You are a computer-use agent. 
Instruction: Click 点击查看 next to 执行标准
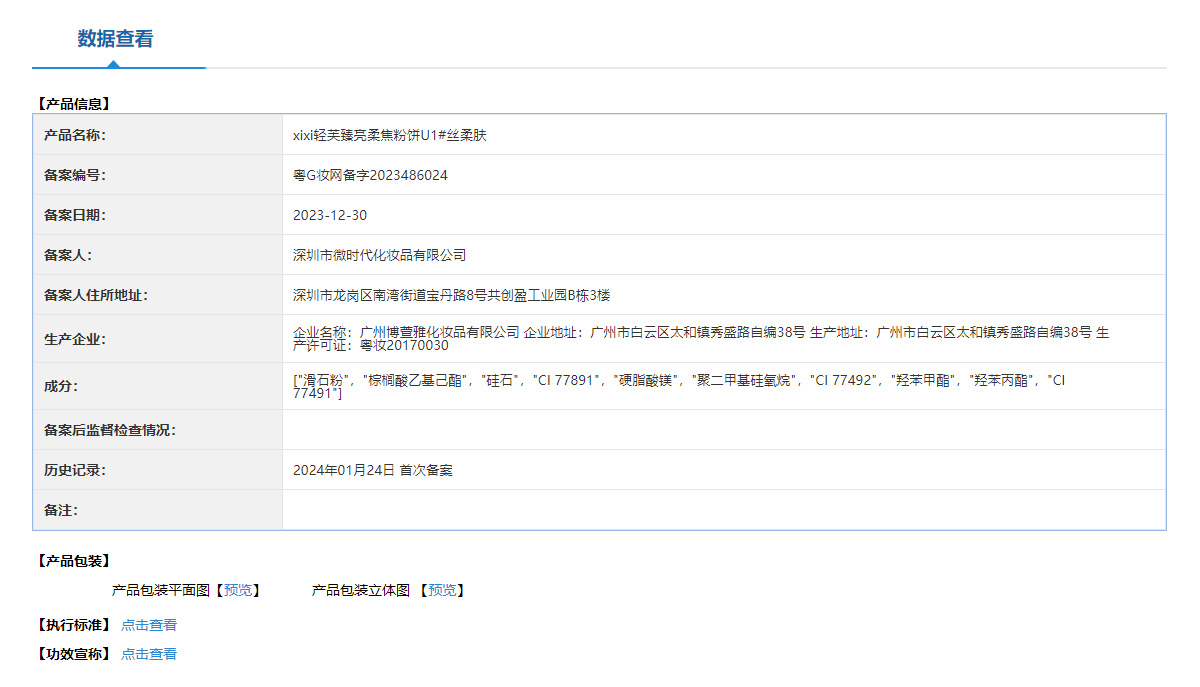[x=149, y=625]
